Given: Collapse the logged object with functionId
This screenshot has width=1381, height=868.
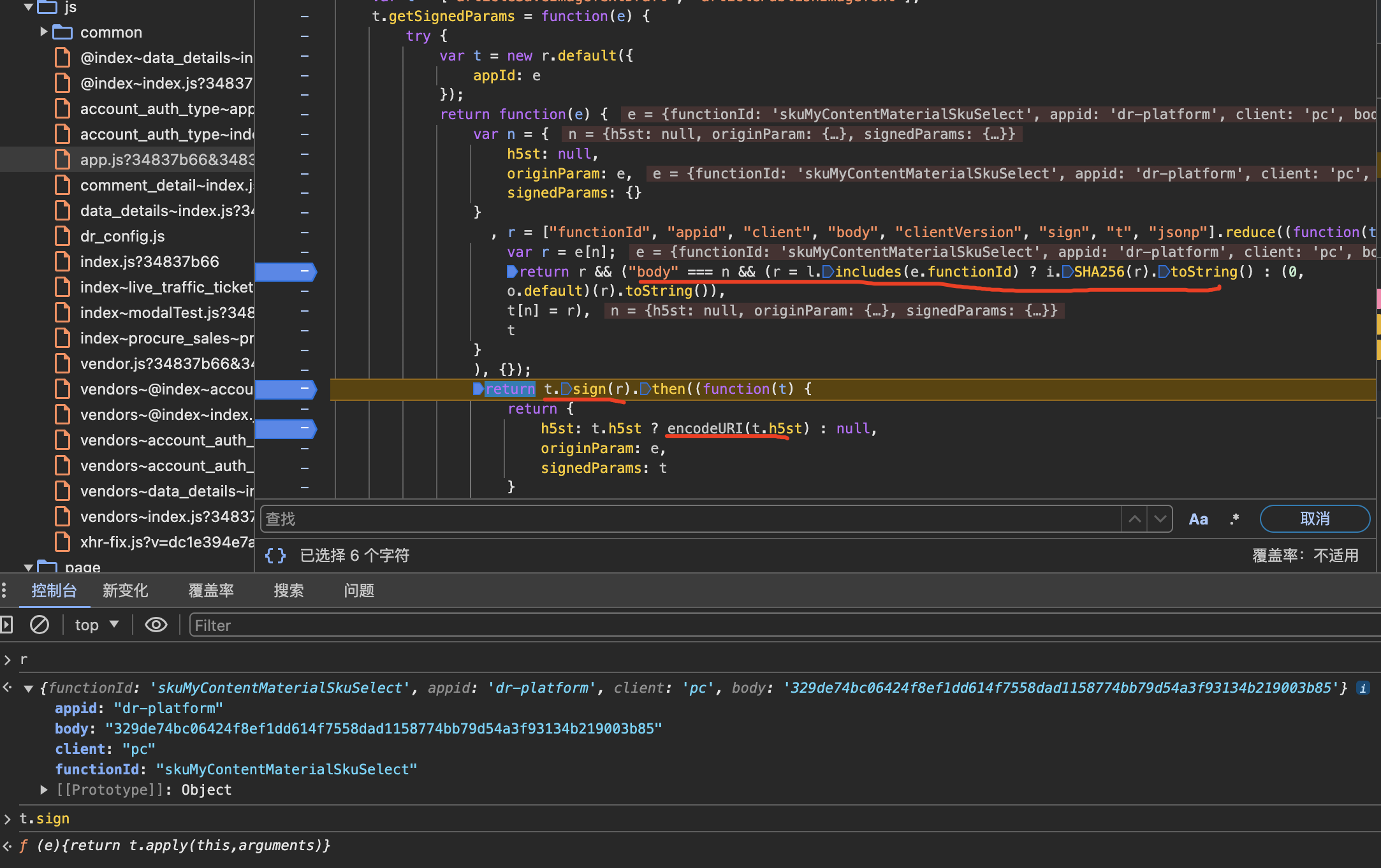Looking at the screenshot, I should click(28, 688).
